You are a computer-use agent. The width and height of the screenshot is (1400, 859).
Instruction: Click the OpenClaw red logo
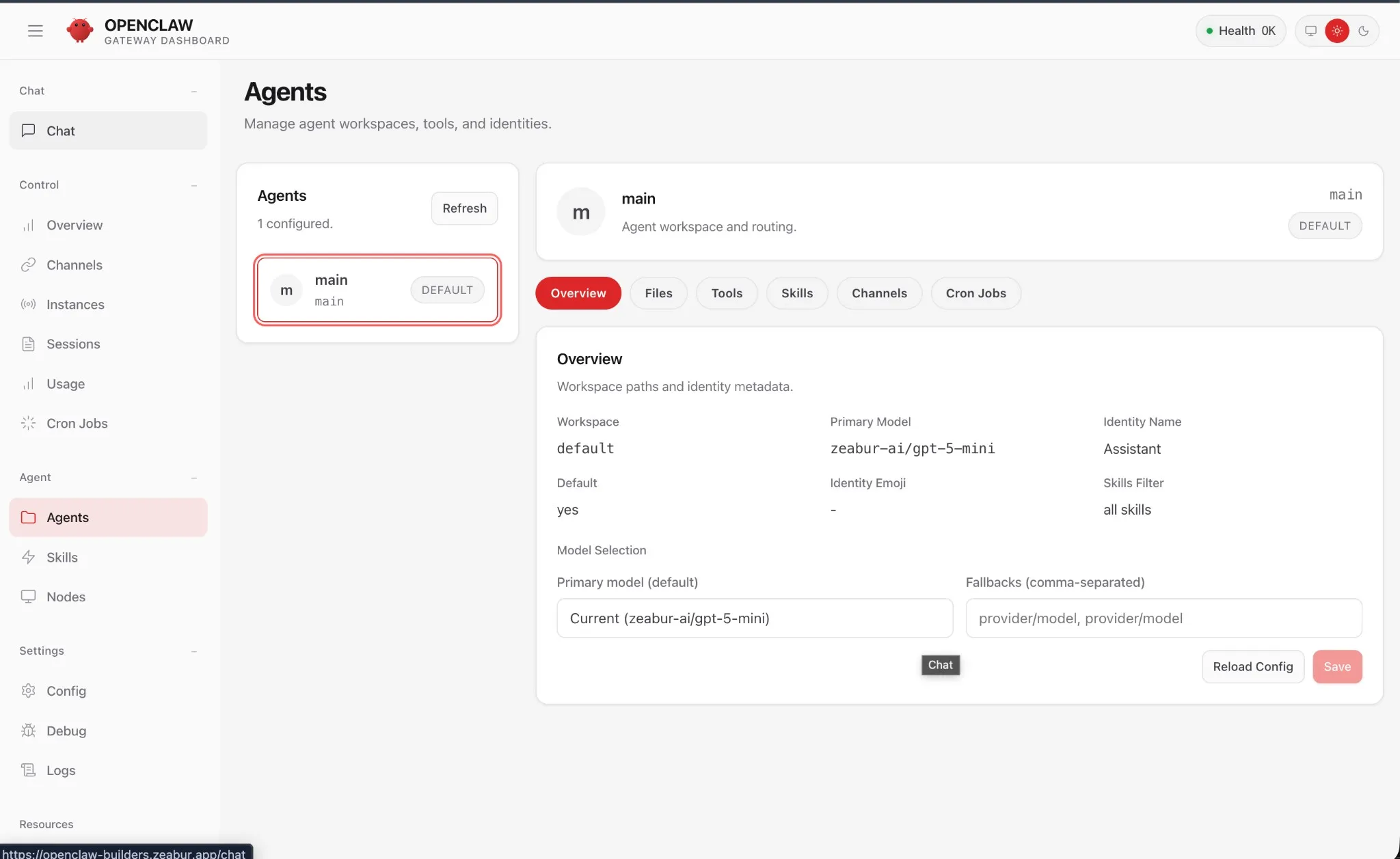80,31
